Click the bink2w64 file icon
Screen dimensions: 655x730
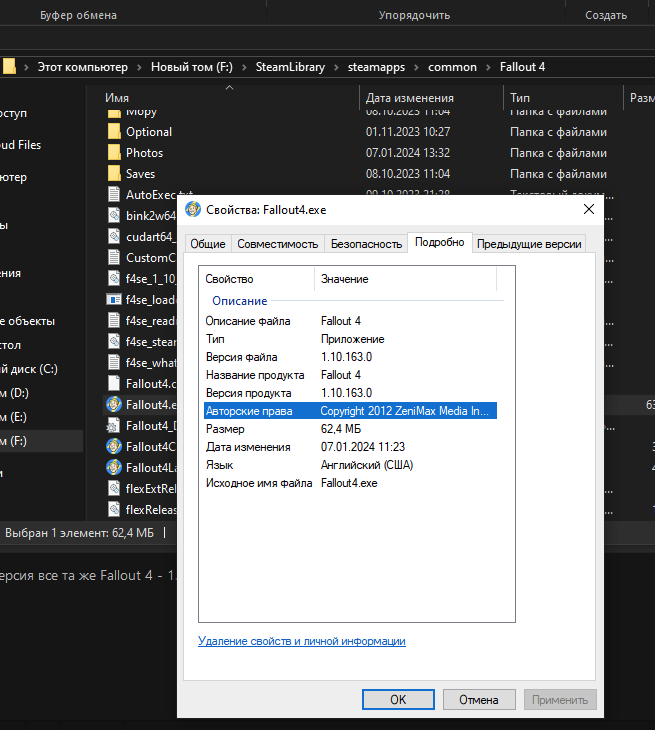pyautogui.click(x=114, y=215)
